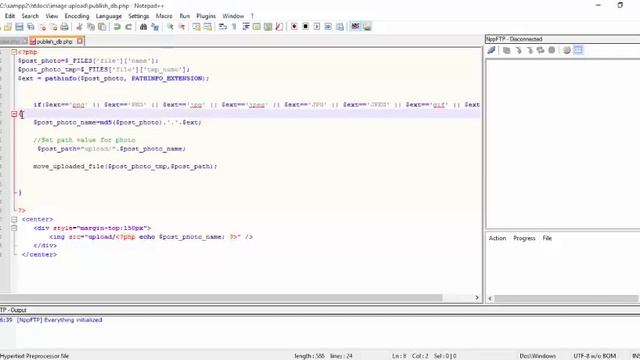This screenshot has width=640, height=360.
Task: Click the Close All toolbar icon
Action: [x=53, y=27]
